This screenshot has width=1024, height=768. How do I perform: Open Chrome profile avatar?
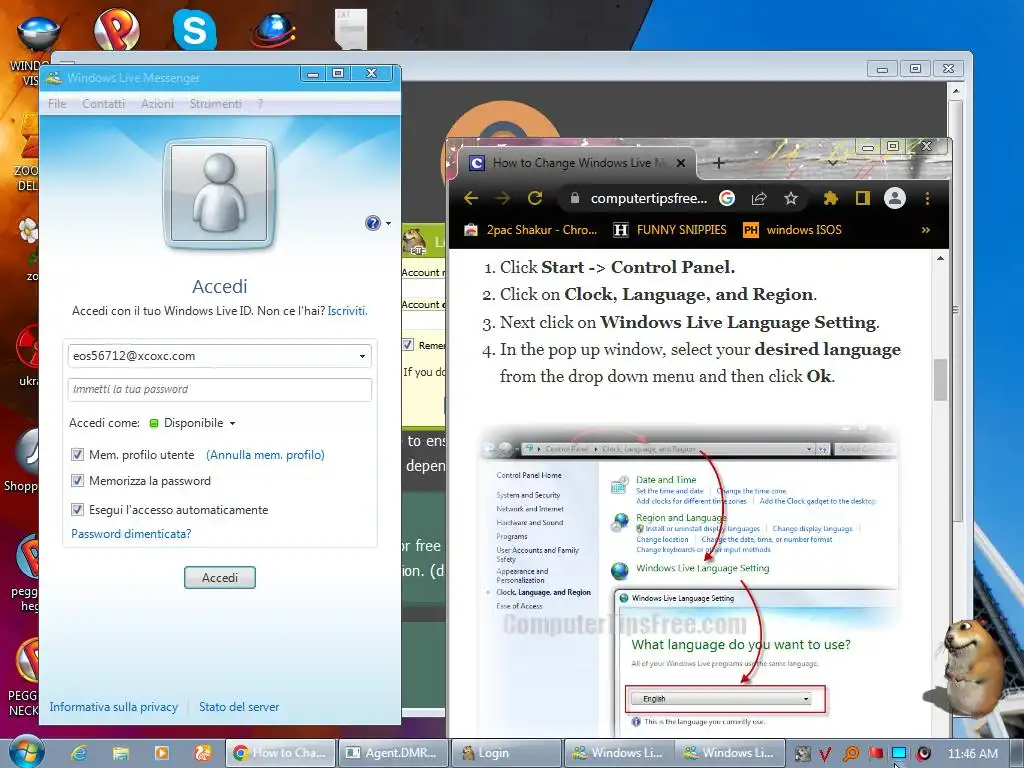(895, 198)
